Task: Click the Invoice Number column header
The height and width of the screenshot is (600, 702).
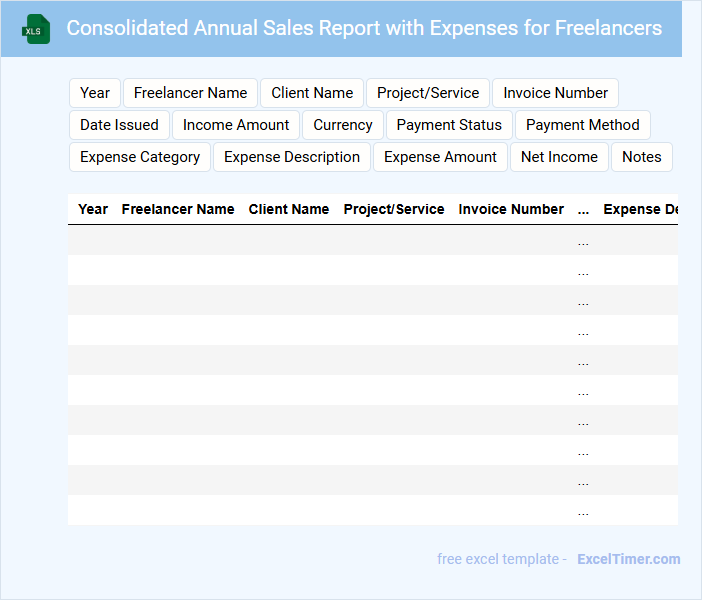Action: tap(511, 209)
